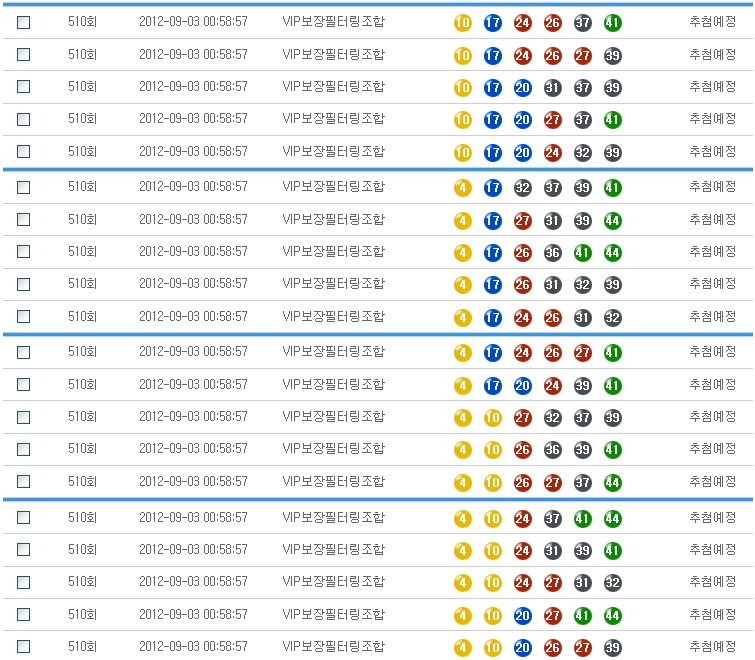Tick the checkbox in the first row

[24, 22]
